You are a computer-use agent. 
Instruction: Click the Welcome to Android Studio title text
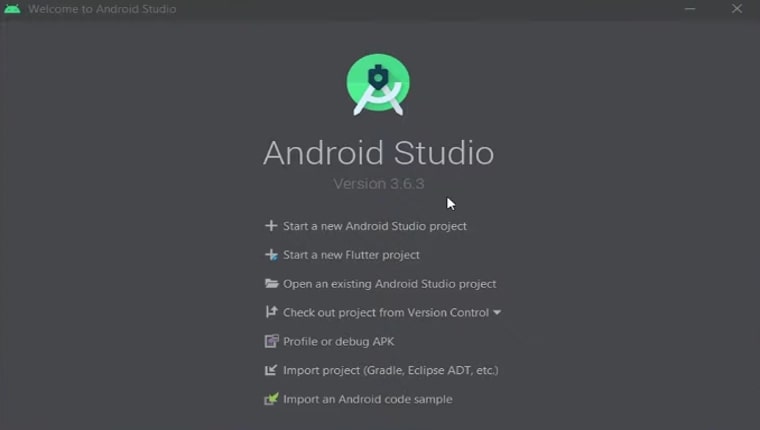102,9
